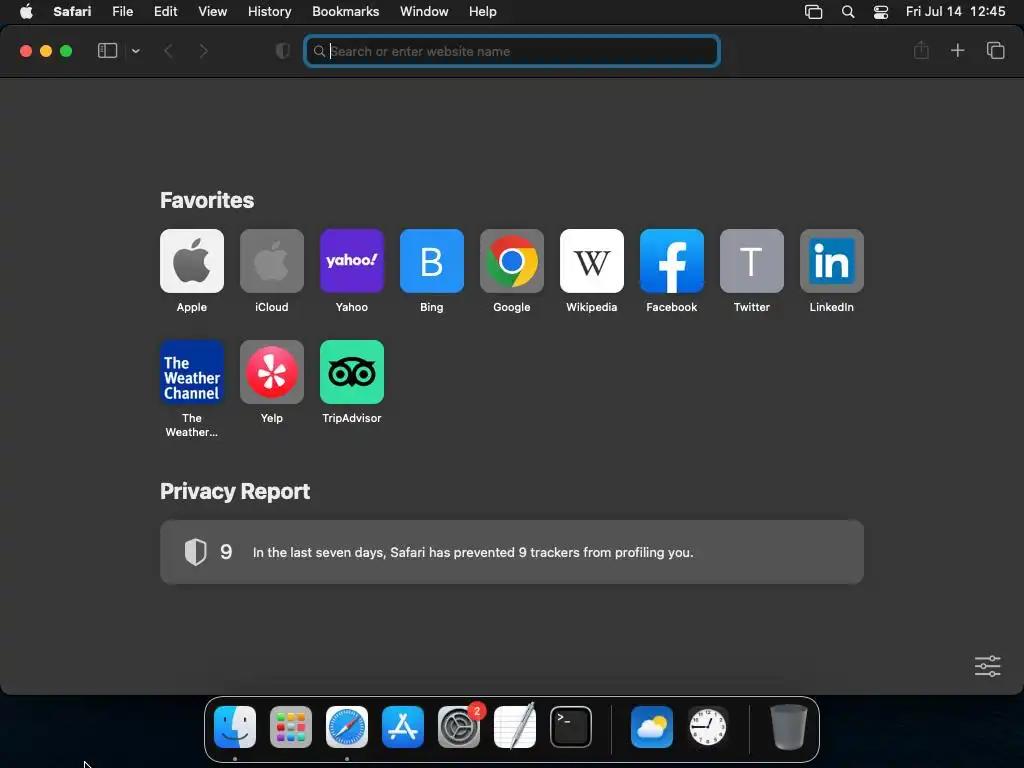Image resolution: width=1024 pixels, height=768 pixels.
Task: Expand the tab group dropdown arrow
Action: (x=135, y=51)
